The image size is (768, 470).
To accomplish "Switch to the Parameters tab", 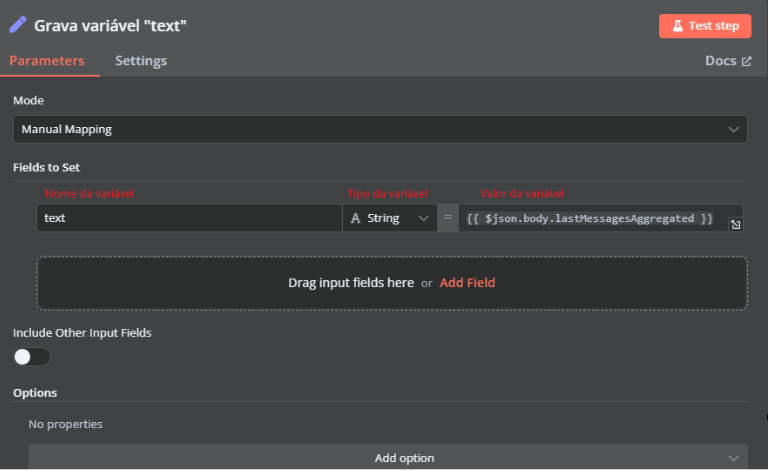I will point(47,61).
